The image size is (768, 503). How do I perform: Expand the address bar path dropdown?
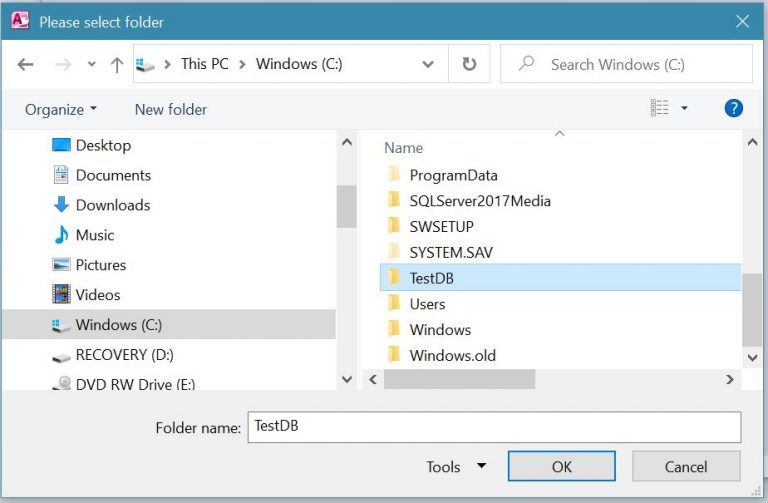click(x=428, y=64)
